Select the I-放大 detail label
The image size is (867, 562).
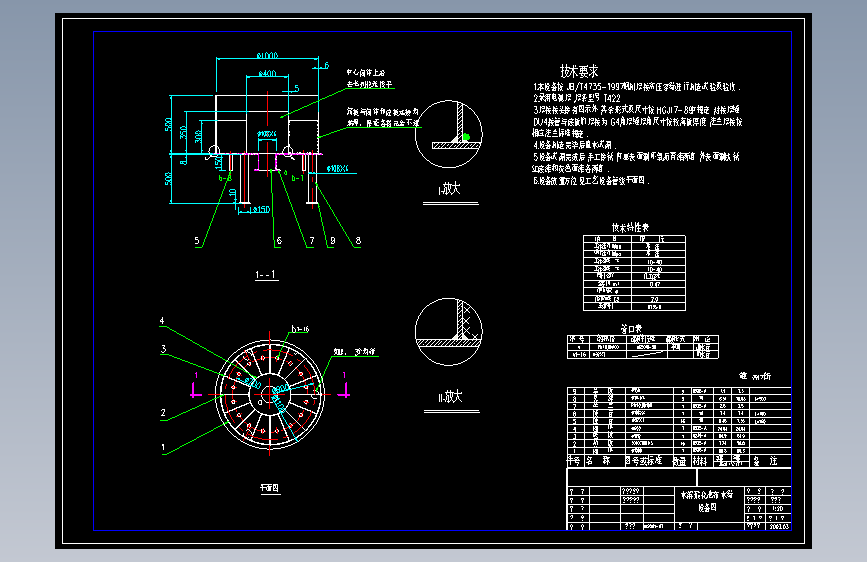coord(450,189)
